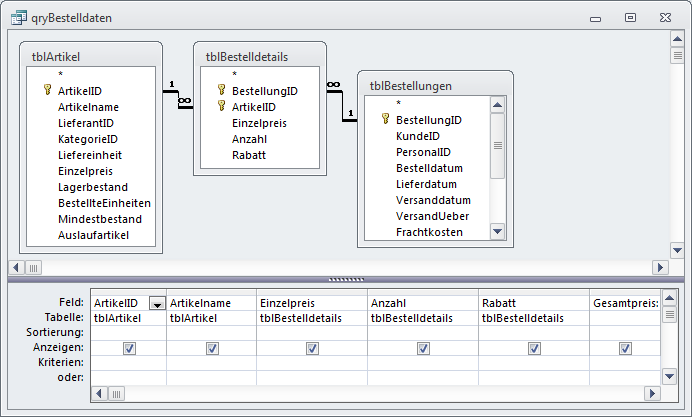Toggle the Anzeigen checkbox under Einzelpreis

[312, 348]
